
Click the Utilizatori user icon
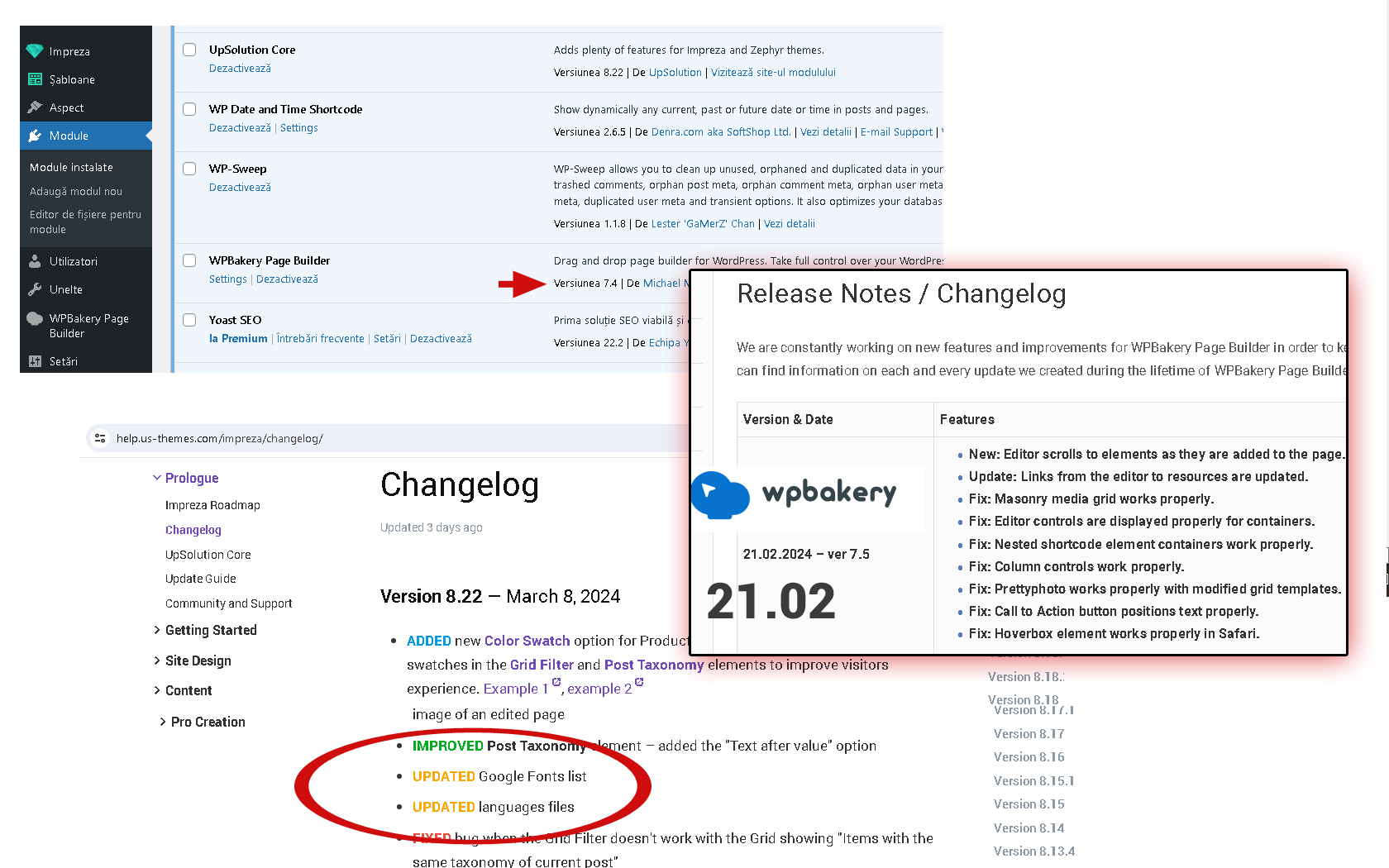click(35, 261)
